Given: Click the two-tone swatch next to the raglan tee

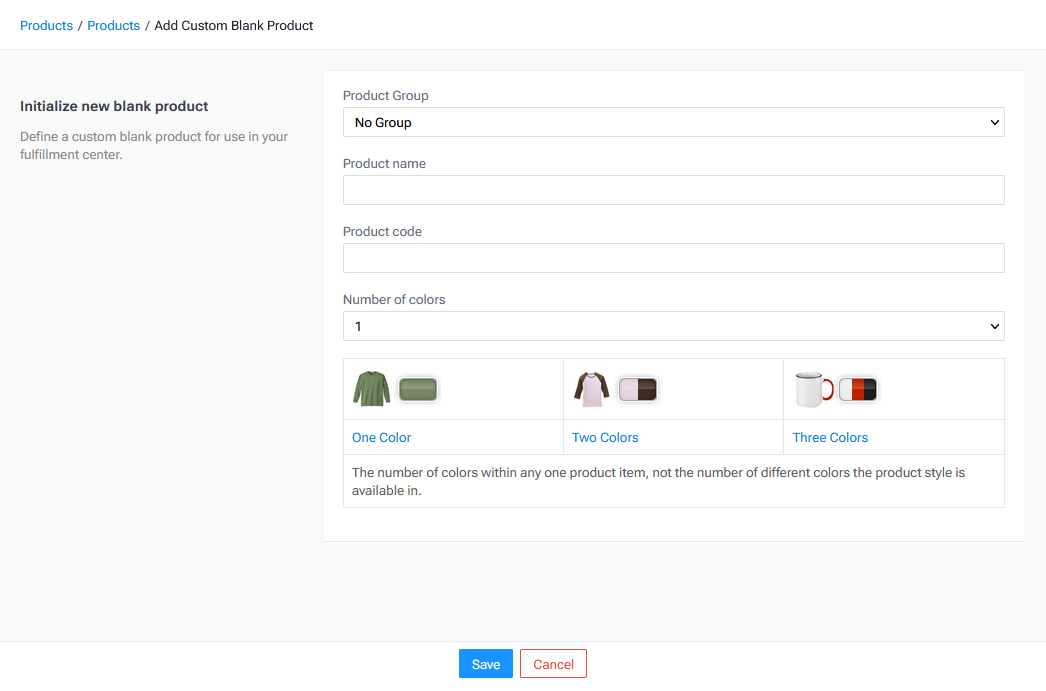Looking at the screenshot, I should click(x=638, y=388).
